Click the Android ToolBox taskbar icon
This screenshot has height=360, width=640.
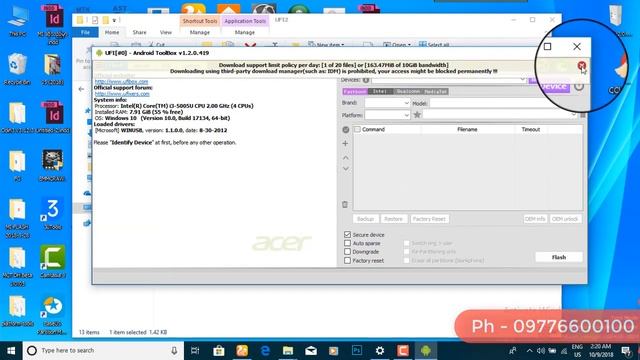point(426,351)
